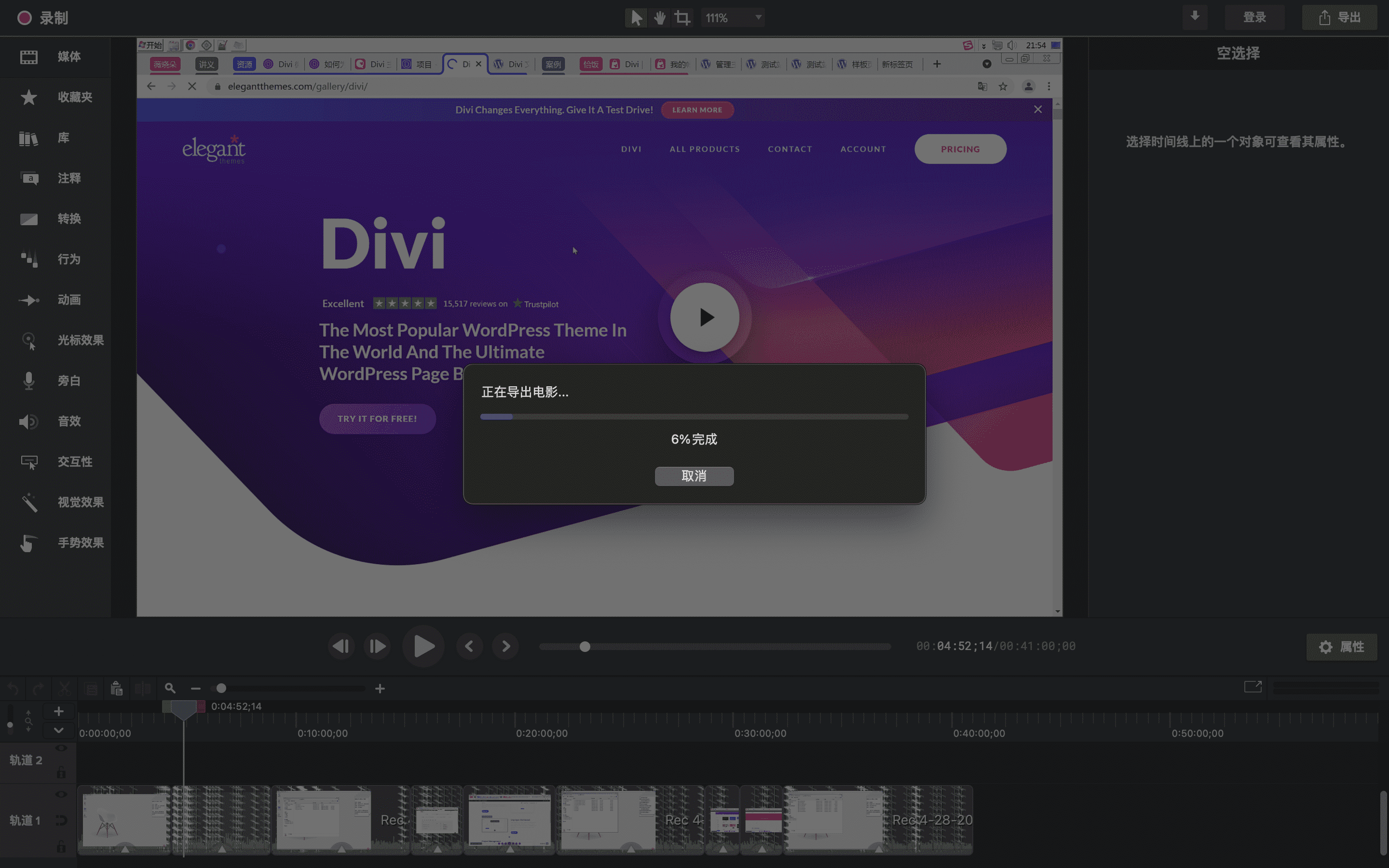Zoom out timeline with minus button
Screen dimensions: 1389x868
[x=196, y=688]
